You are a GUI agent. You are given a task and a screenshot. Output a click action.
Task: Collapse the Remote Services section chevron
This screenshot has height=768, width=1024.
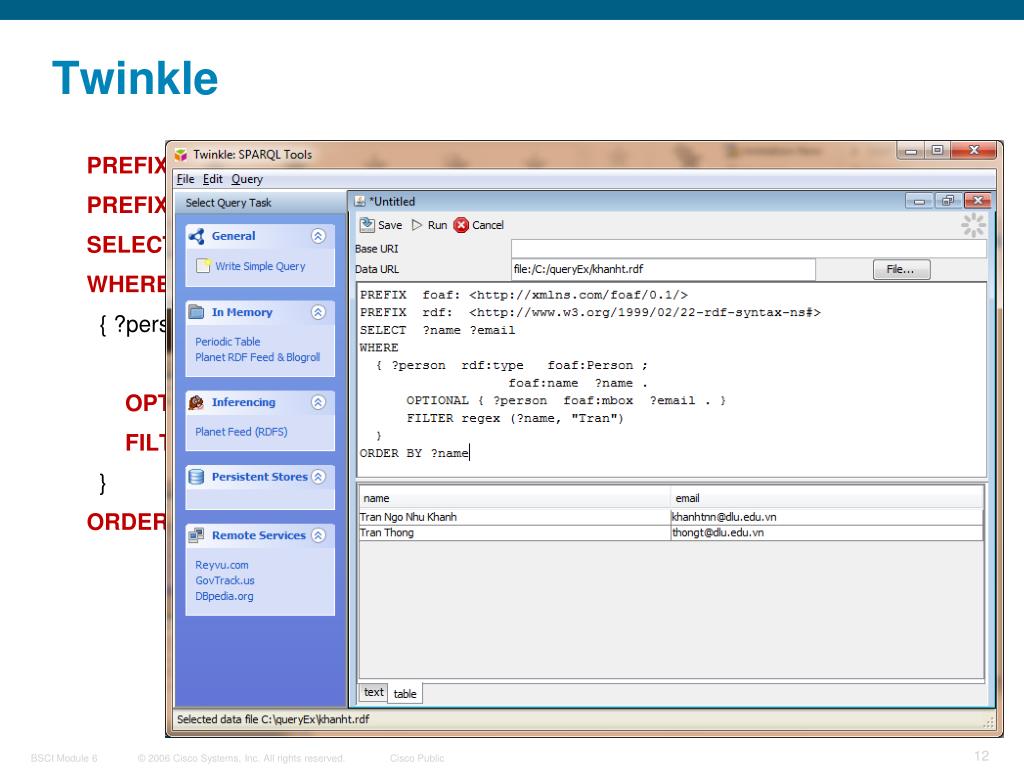click(x=318, y=535)
